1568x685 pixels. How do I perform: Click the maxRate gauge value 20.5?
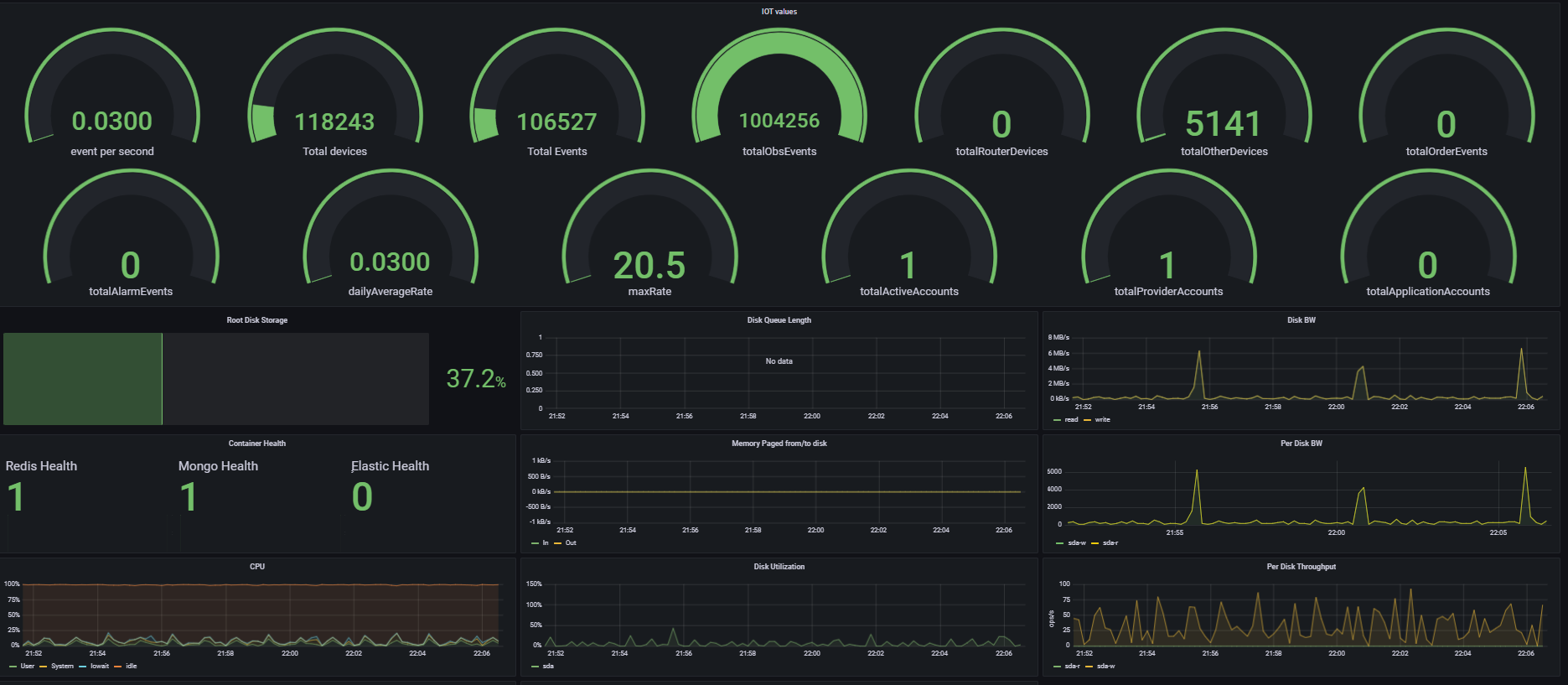coord(649,266)
